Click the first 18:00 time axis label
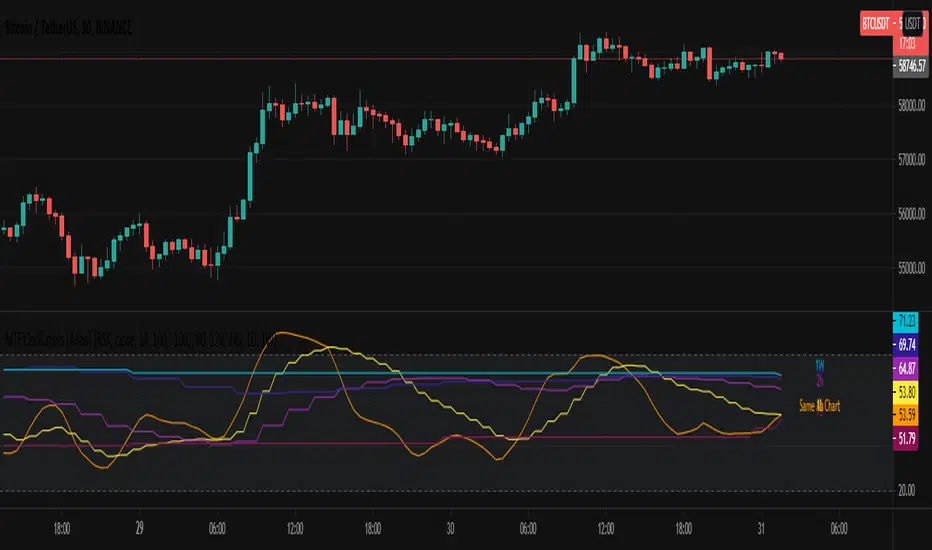This screenshot has height=550, width=932. [x=62, y=529]
